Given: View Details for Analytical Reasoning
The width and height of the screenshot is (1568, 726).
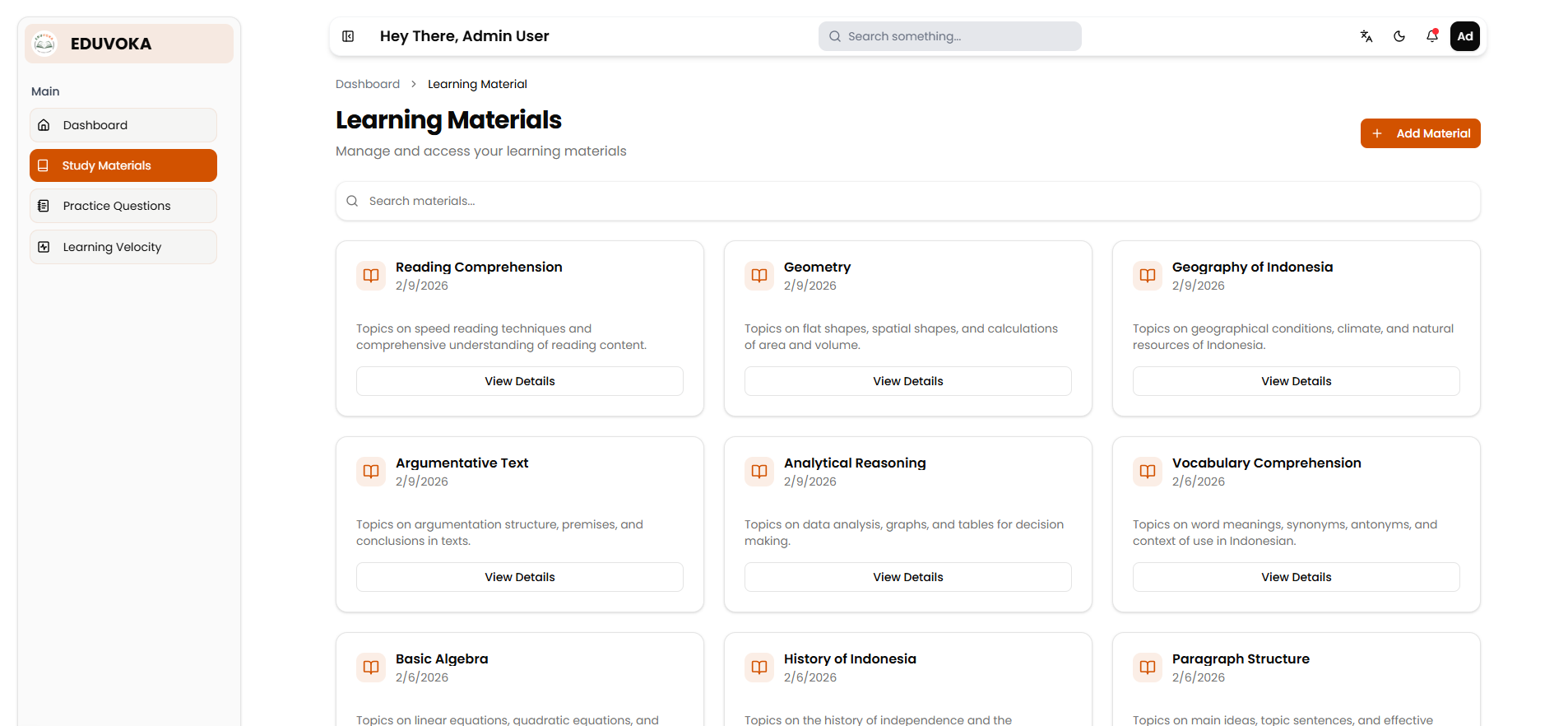Looking at the screenshot, I should point(908,577).
